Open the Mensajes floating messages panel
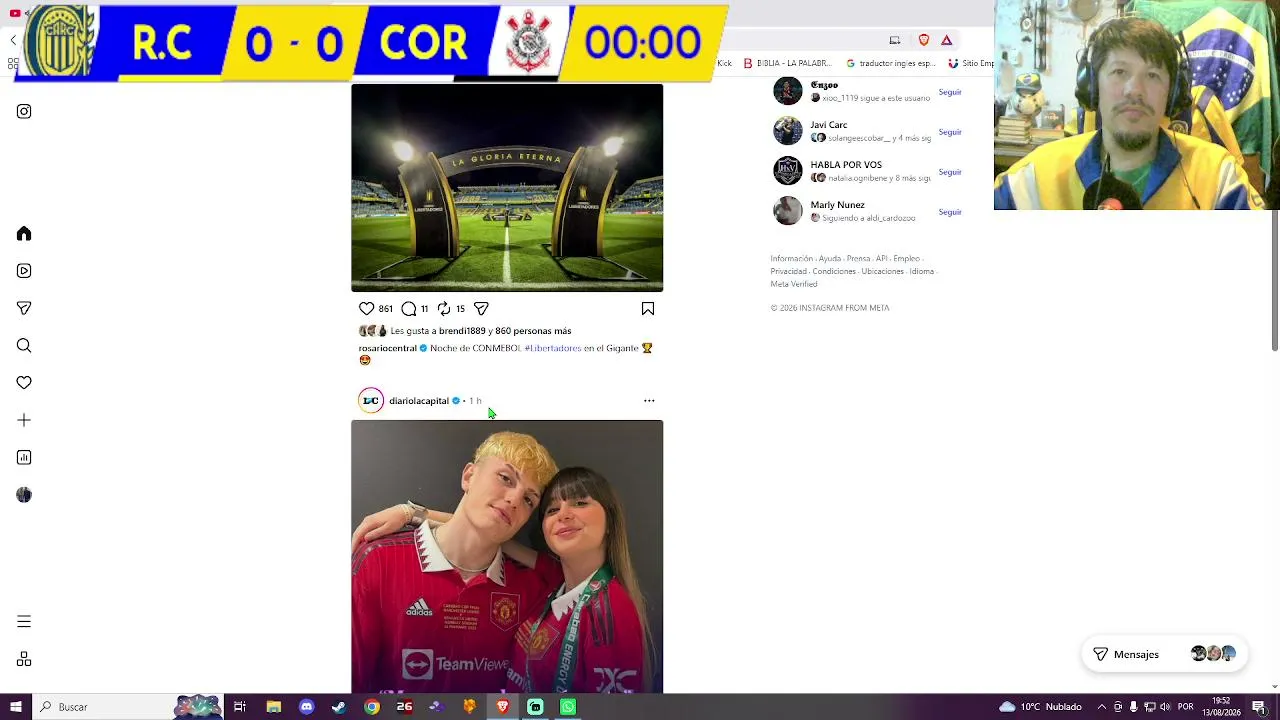The width and height of the screenshot is (1280, 720). point(1164,654)
